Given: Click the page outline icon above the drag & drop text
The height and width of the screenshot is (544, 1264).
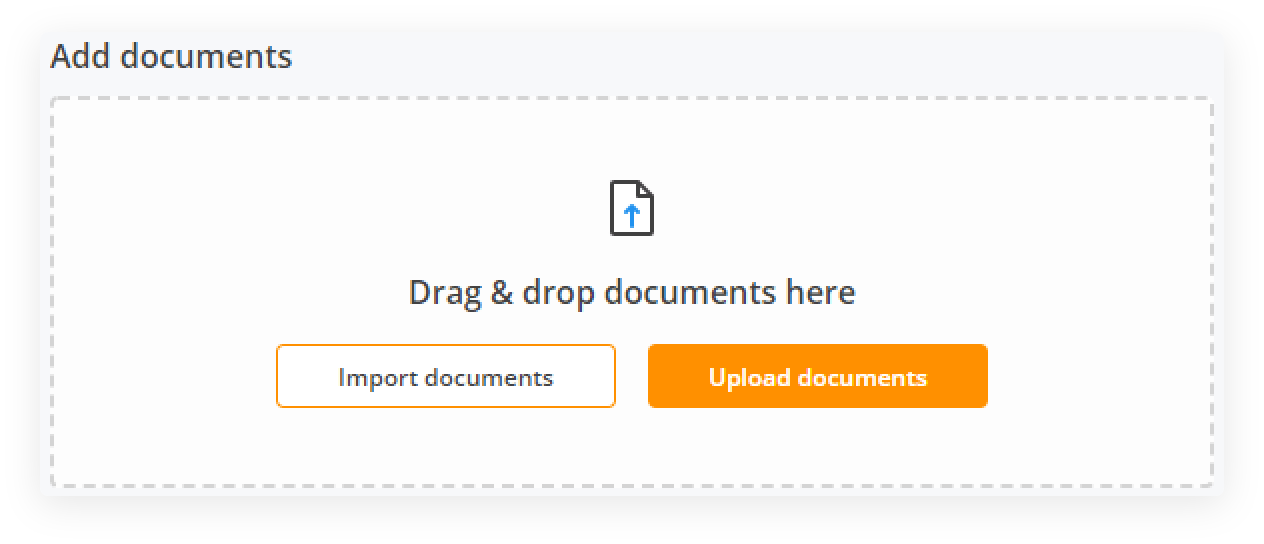Looking at the screenshot, I should coord(632,208).
